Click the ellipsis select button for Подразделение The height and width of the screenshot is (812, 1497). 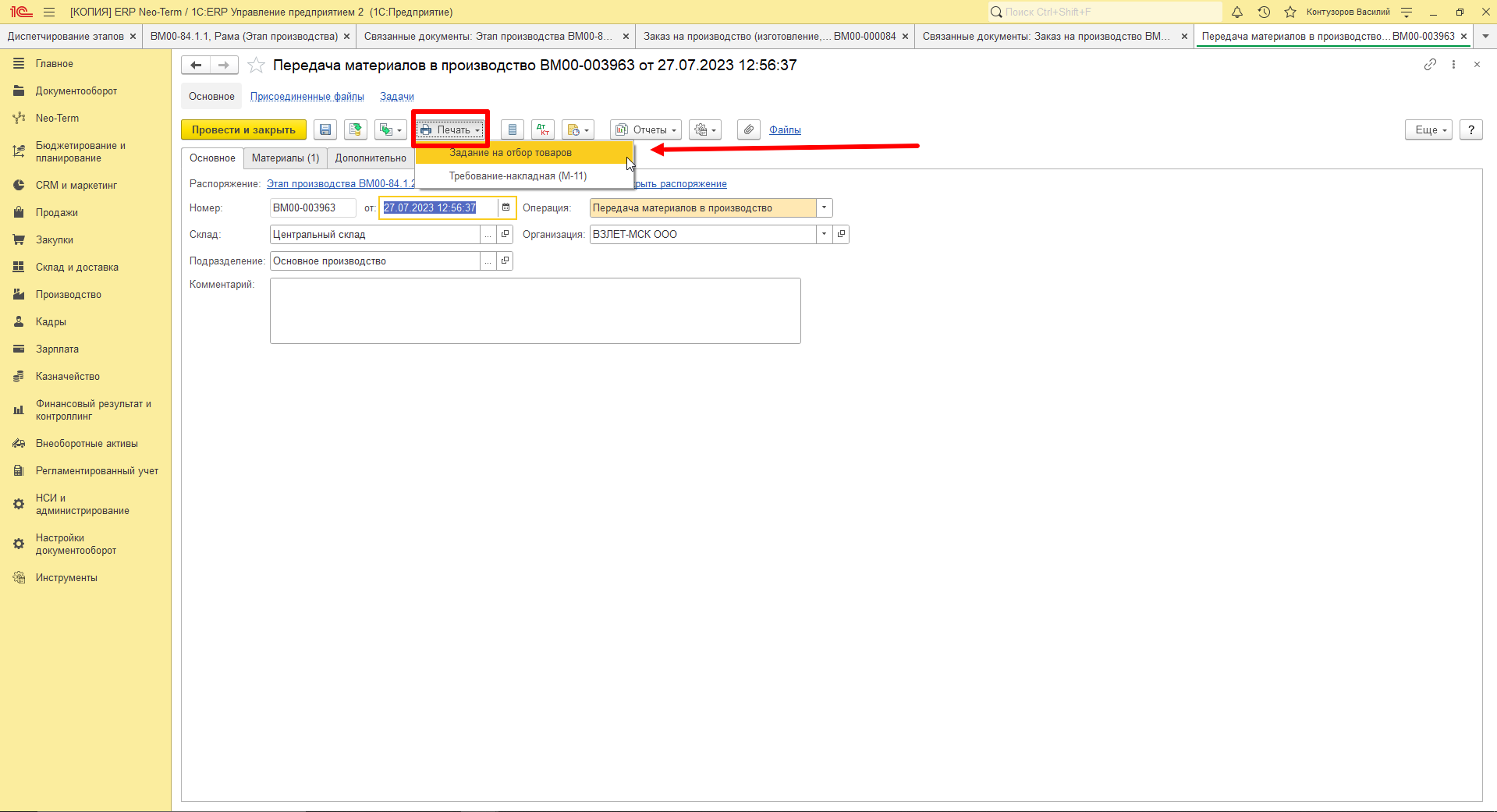488,261
